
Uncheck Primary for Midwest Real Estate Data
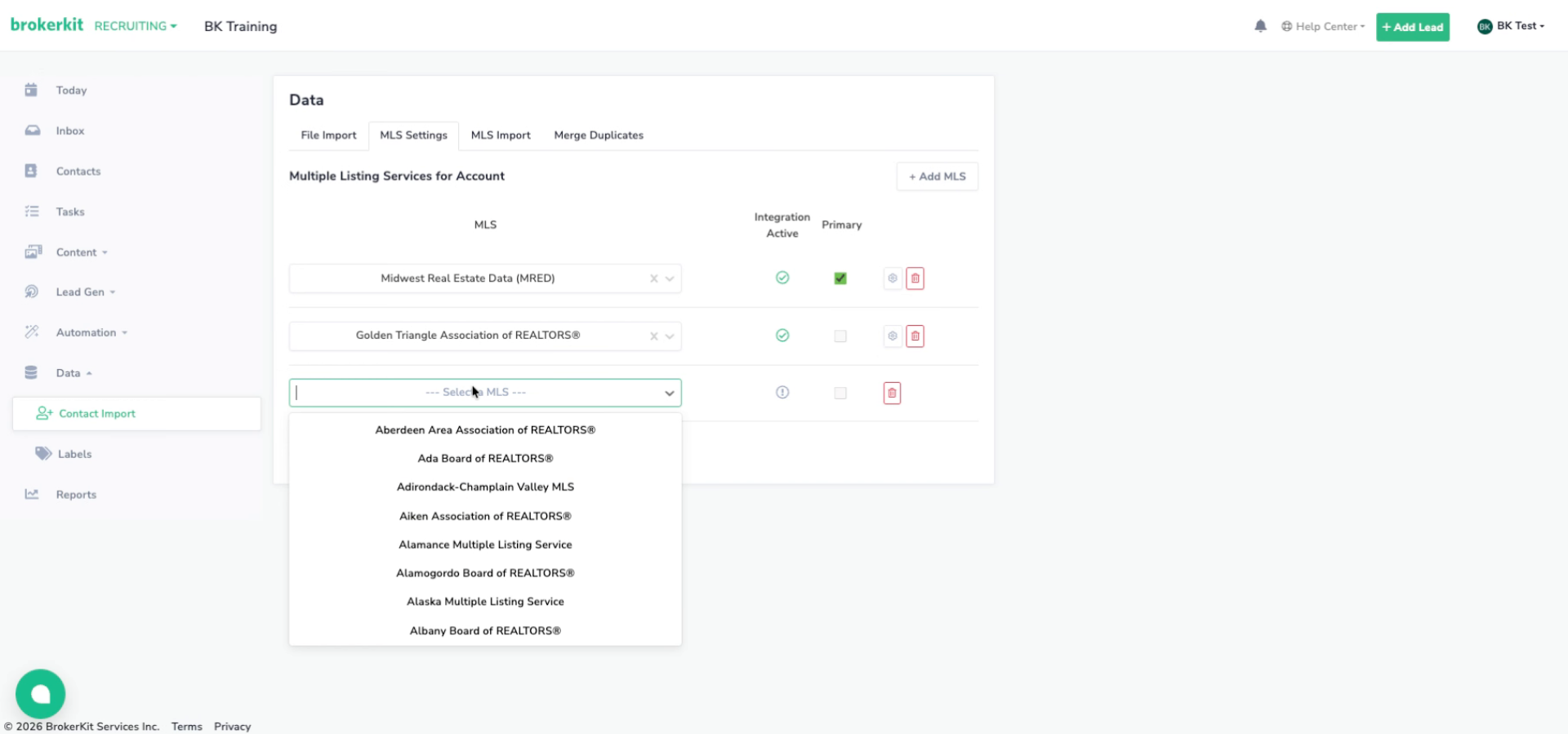(840, 278)
